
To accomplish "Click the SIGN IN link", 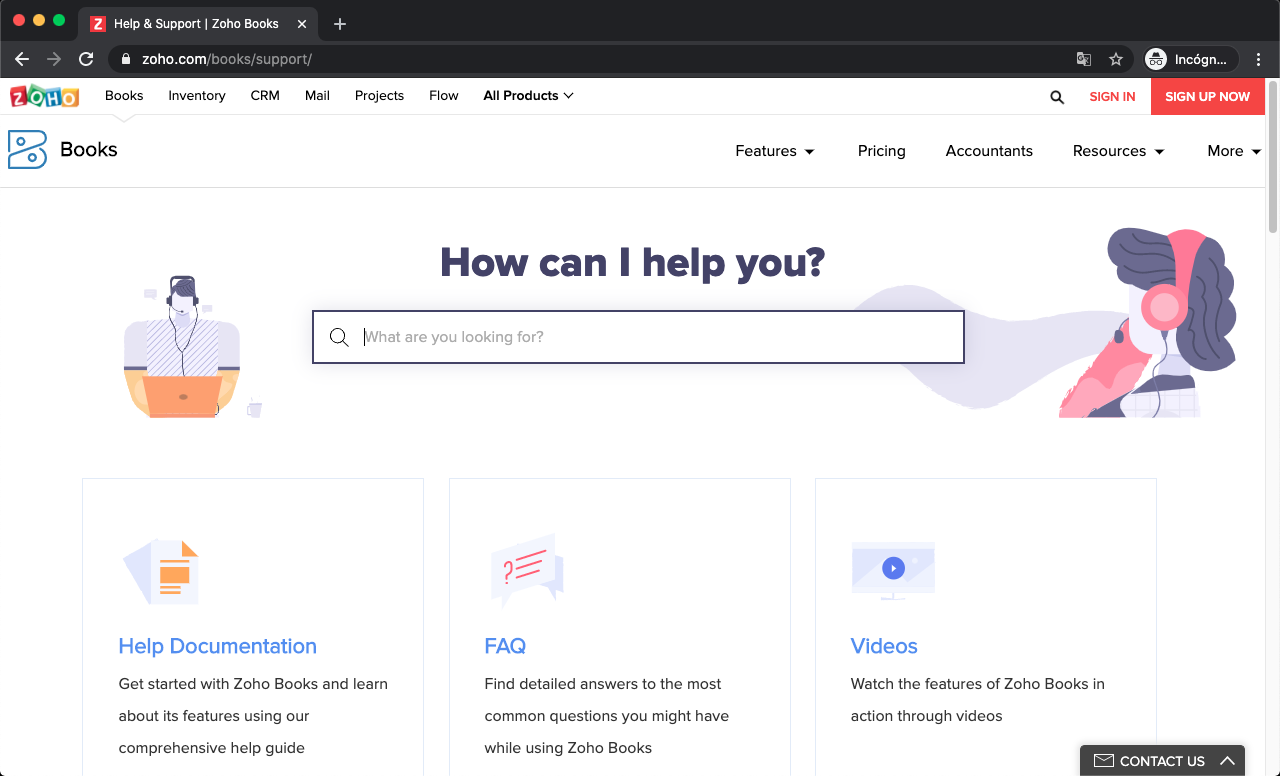I will coord(1112,97).
